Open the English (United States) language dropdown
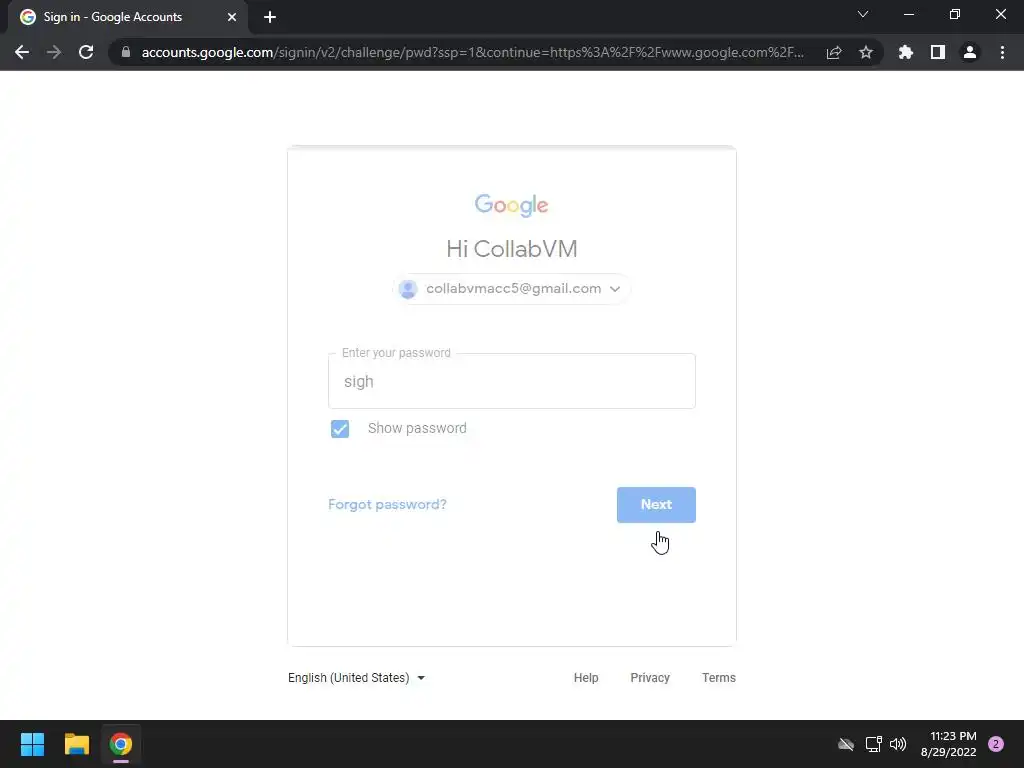 tap(357, 678)
